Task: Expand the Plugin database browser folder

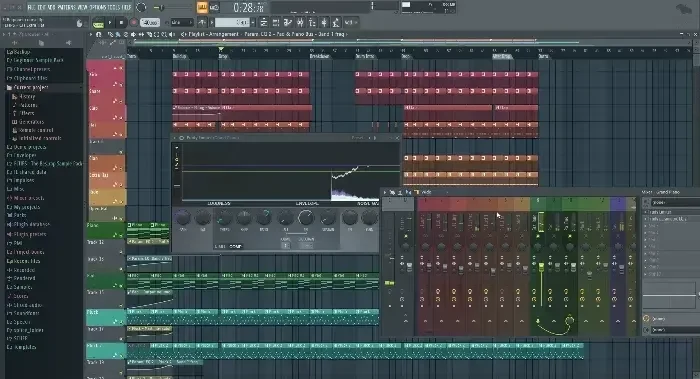Action: coord(29,225)
